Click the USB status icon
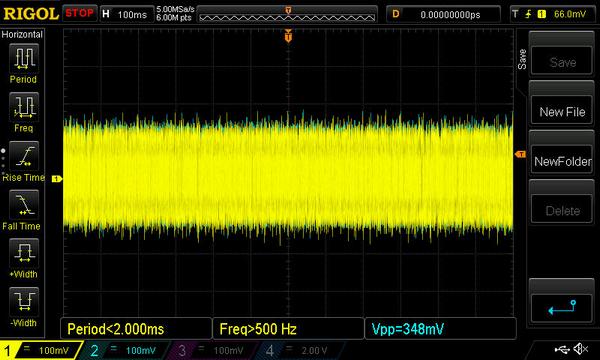 [562, 349]
